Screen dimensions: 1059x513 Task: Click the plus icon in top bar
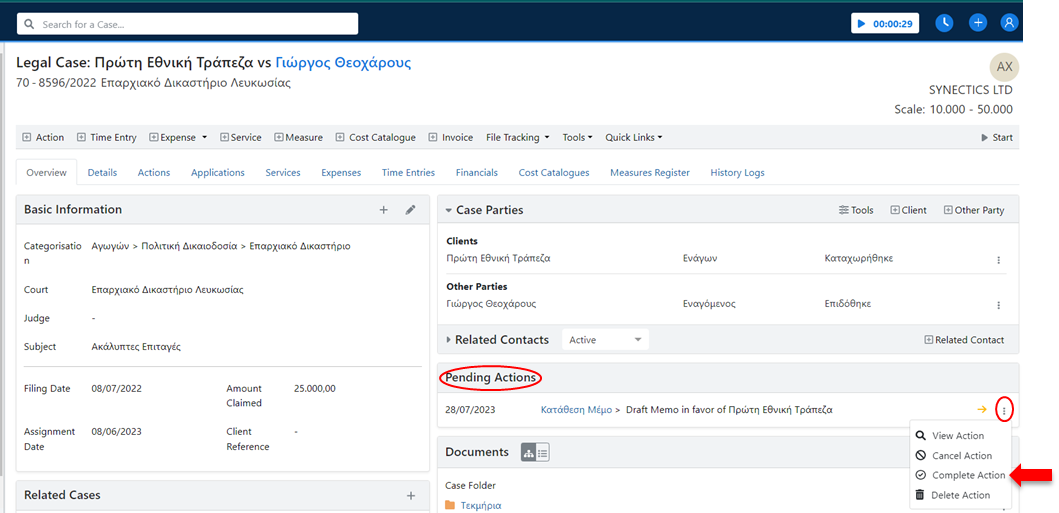[x=978, y=23]
